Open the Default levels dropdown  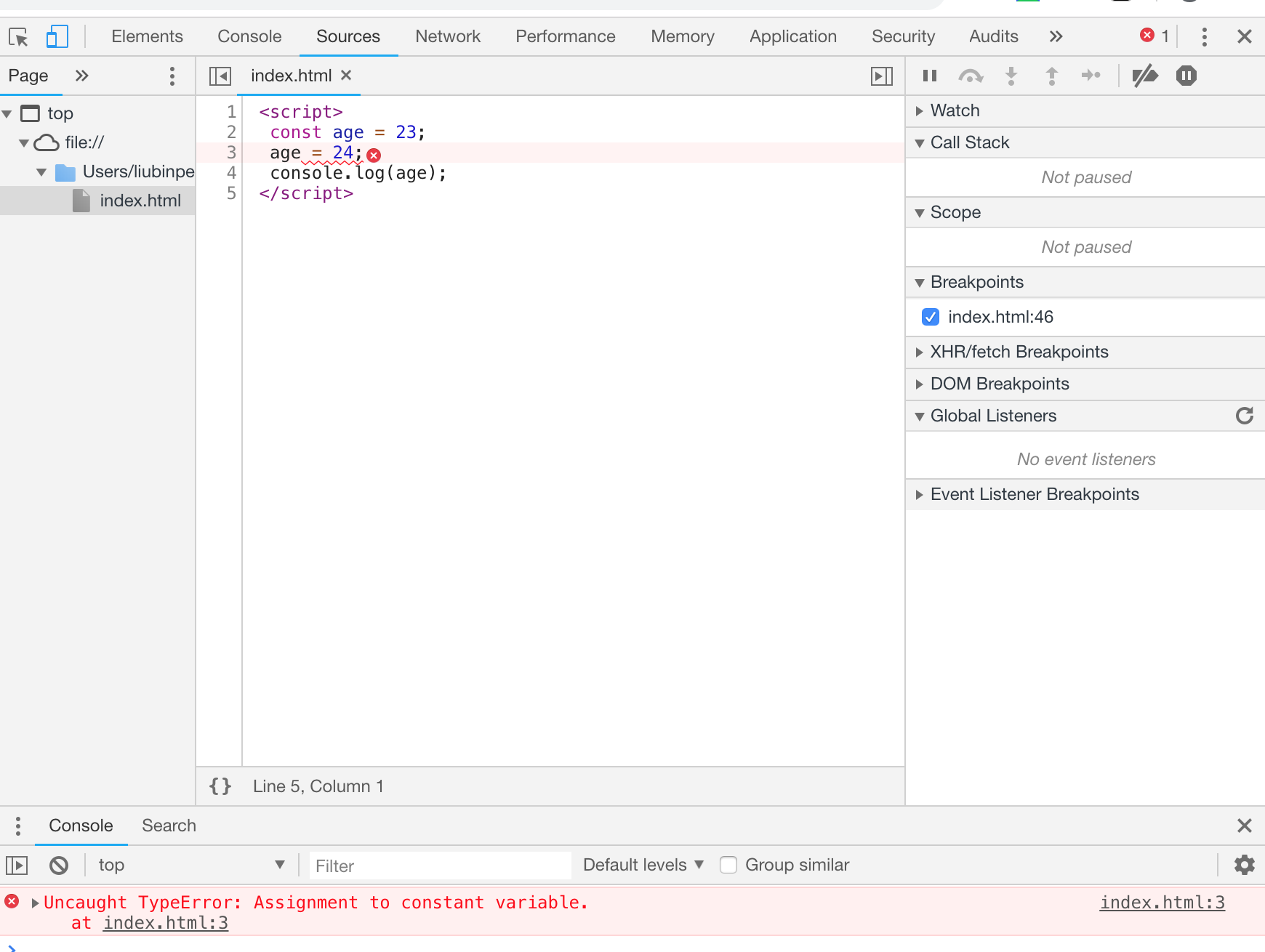click(643, 865)
